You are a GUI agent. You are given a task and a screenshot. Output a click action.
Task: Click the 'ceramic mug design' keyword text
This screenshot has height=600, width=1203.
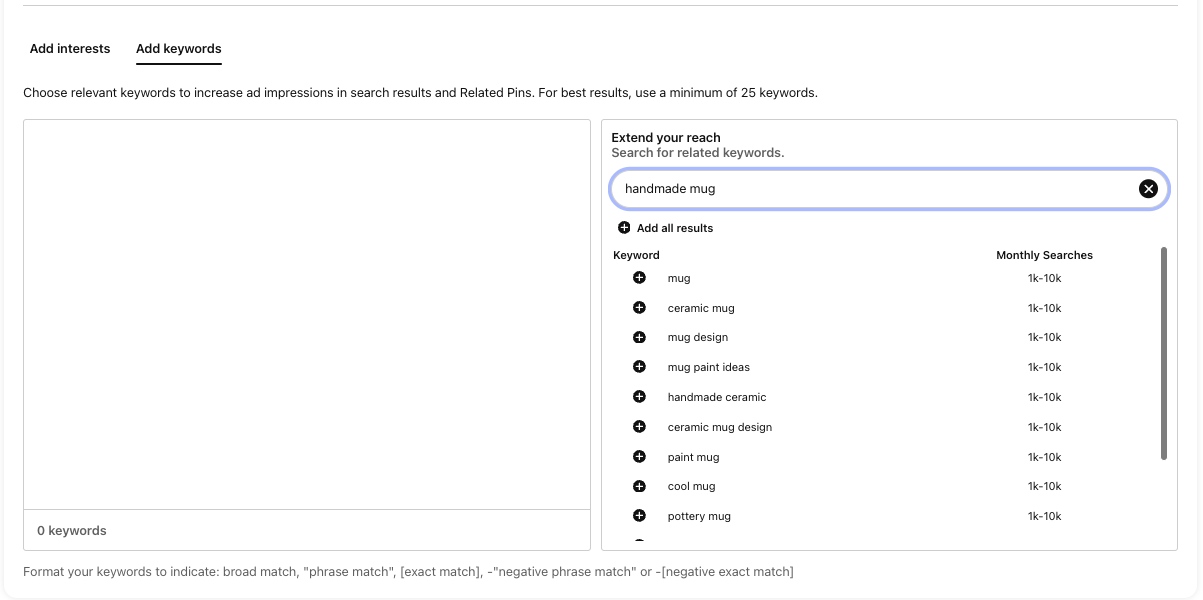(x=720, y=427)
